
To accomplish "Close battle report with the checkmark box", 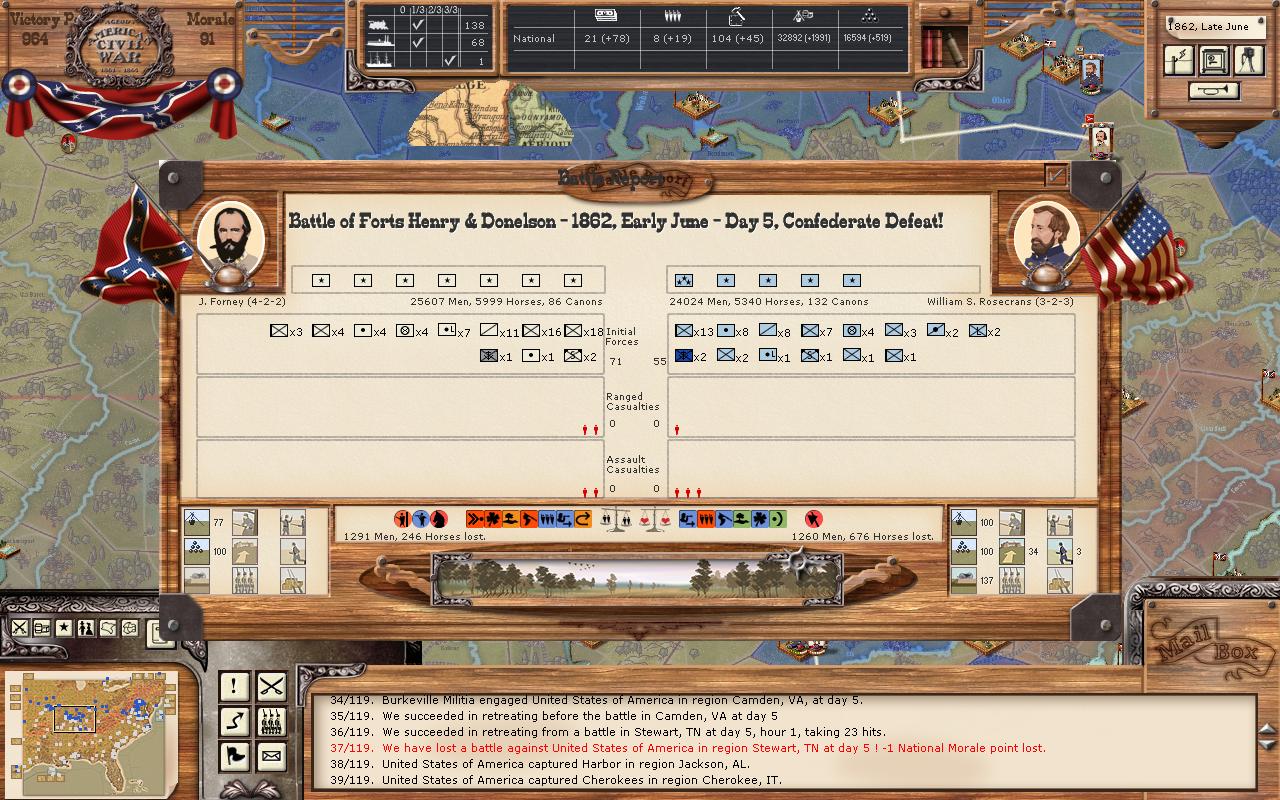I will coord(1055,175).
